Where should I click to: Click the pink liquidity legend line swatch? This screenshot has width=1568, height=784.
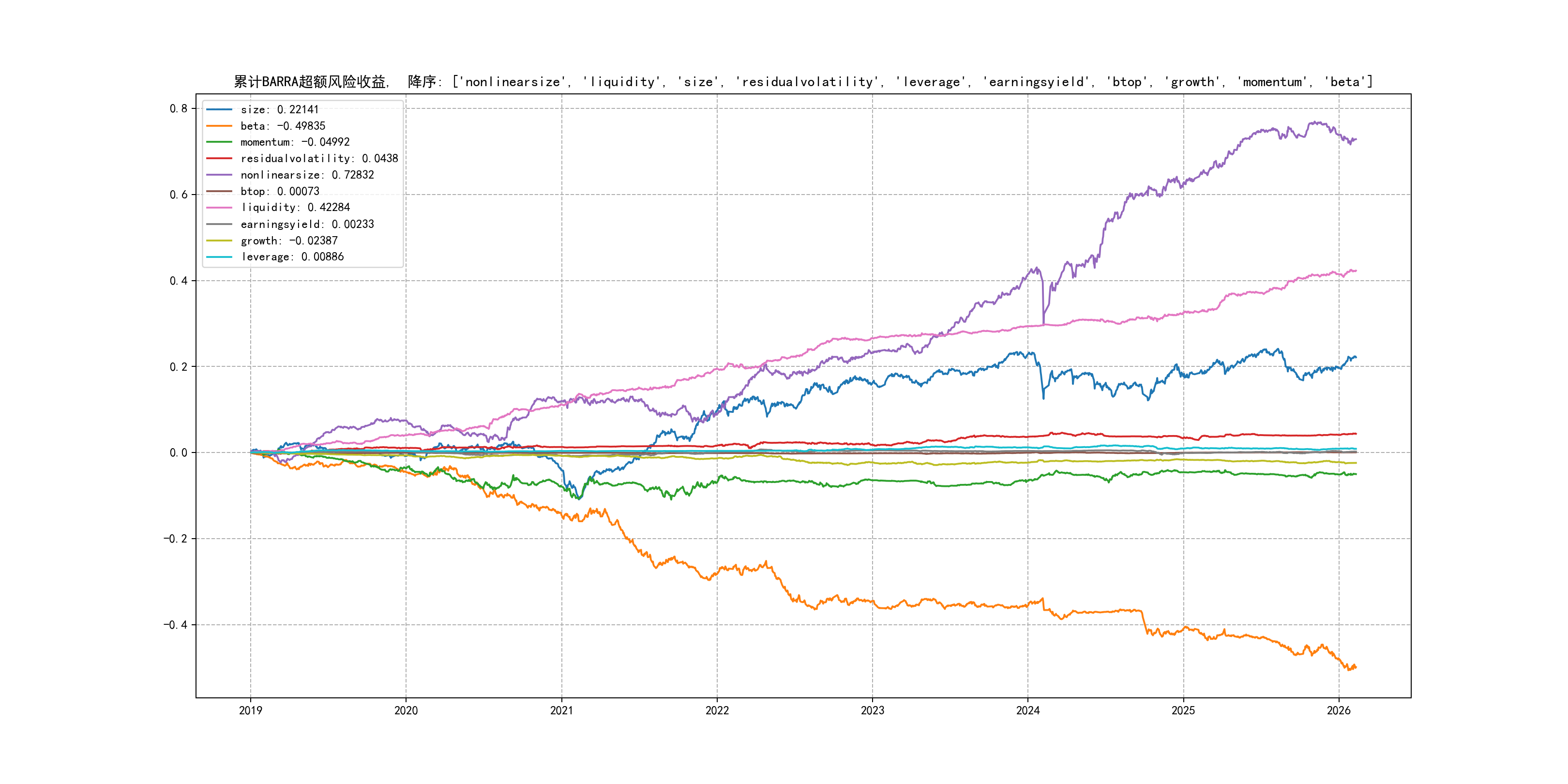pos(219,208)
